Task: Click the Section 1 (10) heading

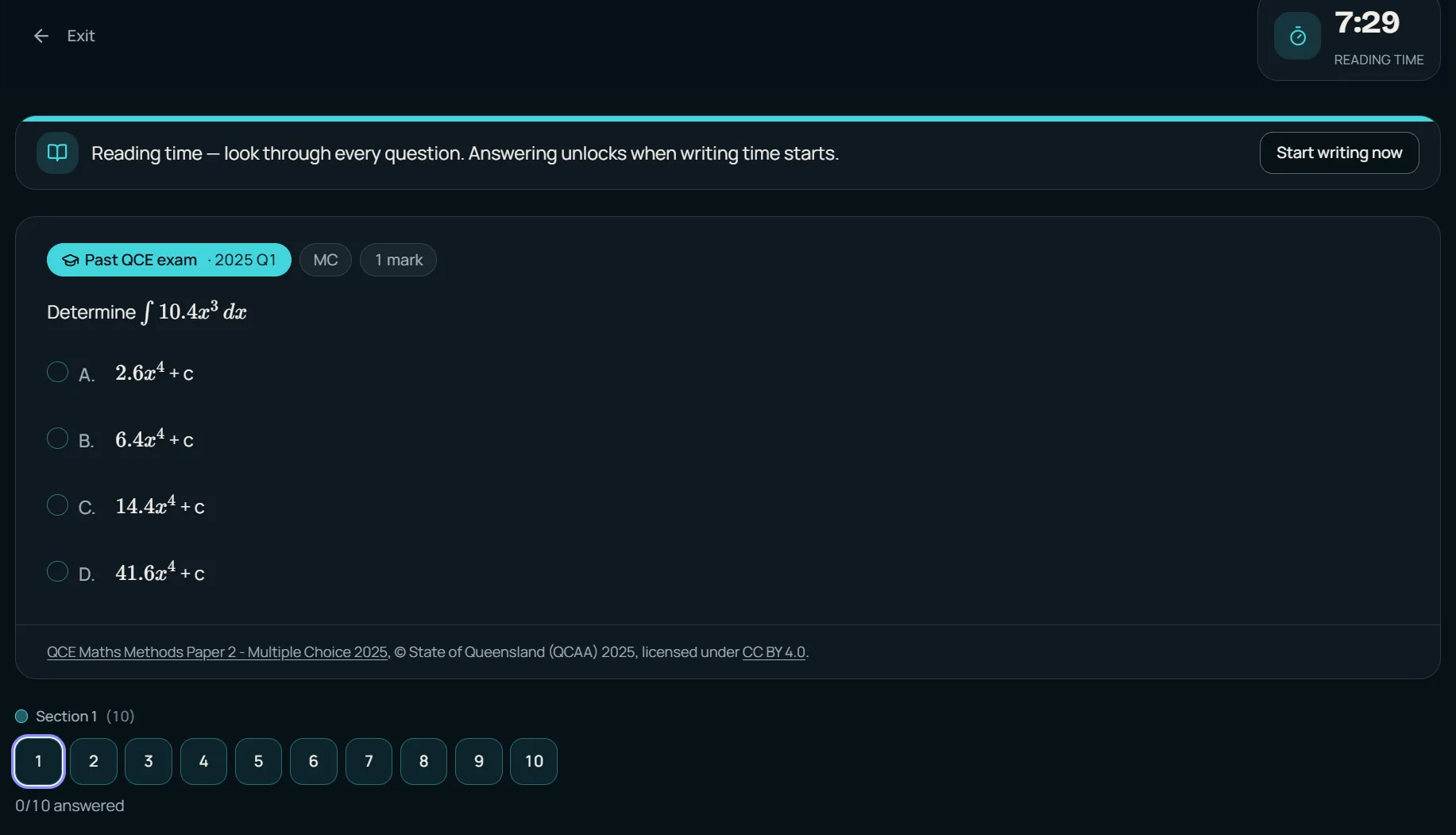Action: [85, 716]
